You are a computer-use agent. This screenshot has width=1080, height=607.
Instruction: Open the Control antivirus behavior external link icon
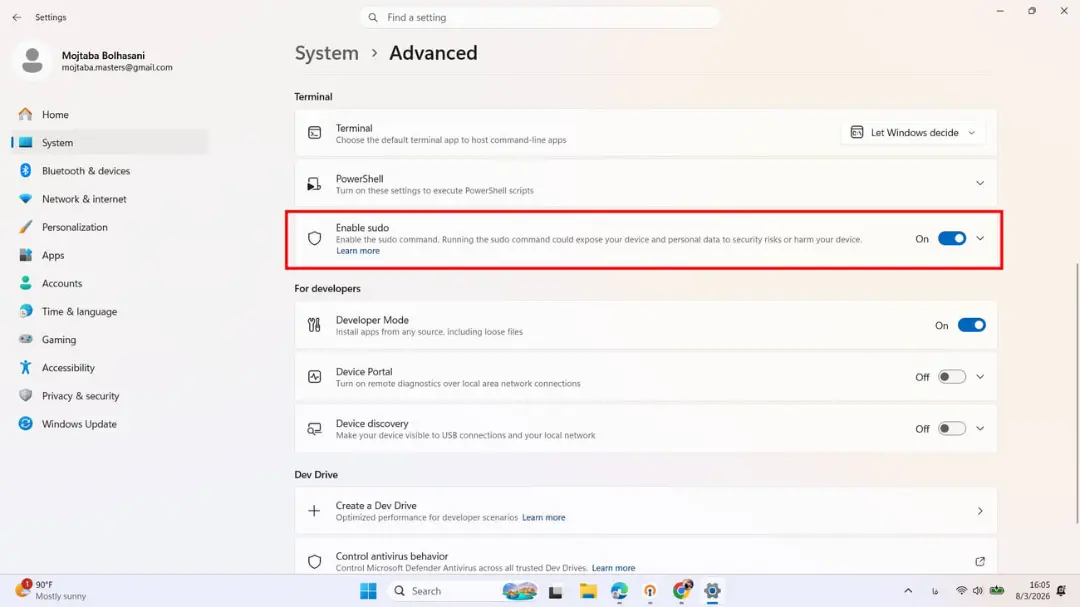click(x=979, y=562)
